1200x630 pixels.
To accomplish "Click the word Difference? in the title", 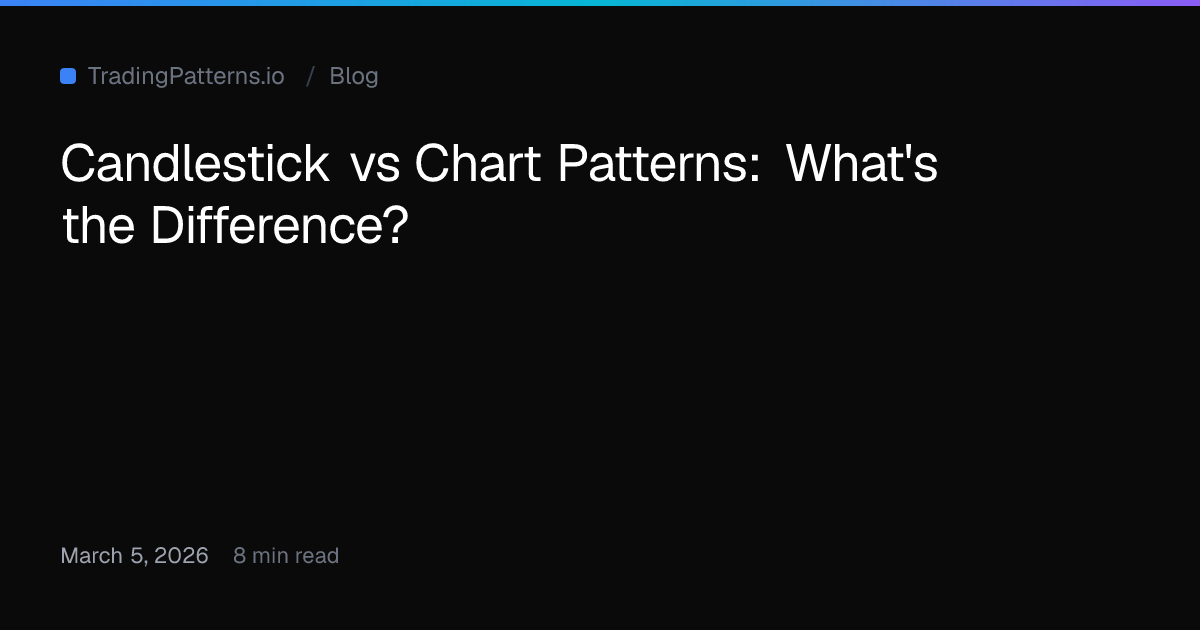I will [x=280, y=226].
